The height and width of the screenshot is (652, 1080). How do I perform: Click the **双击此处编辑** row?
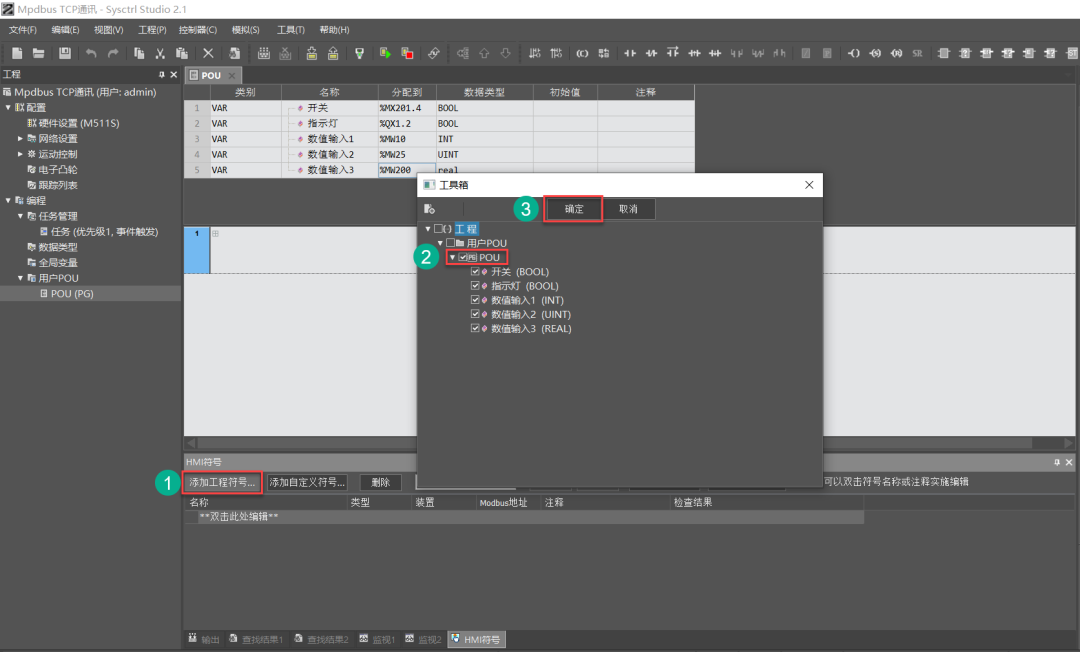click(523, 516)
